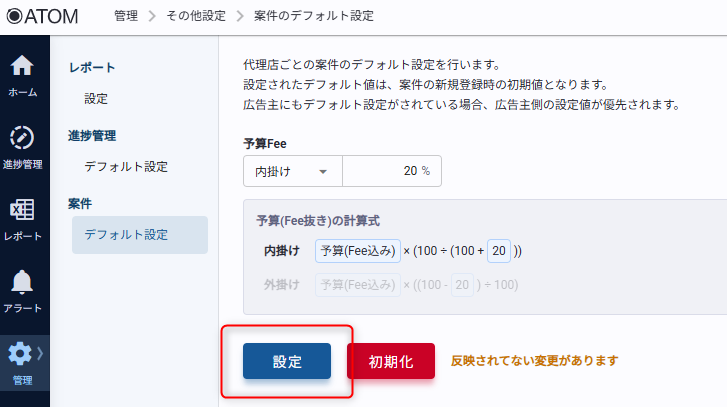This screenshot has height=407, width=727.
Task: Open 進捗管理 デフォルト設定 menu item
Action: (126, 166)
